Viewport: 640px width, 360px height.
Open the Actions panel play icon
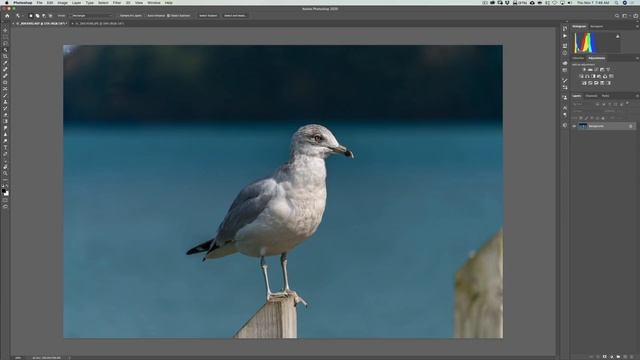(x=565, y=36)
